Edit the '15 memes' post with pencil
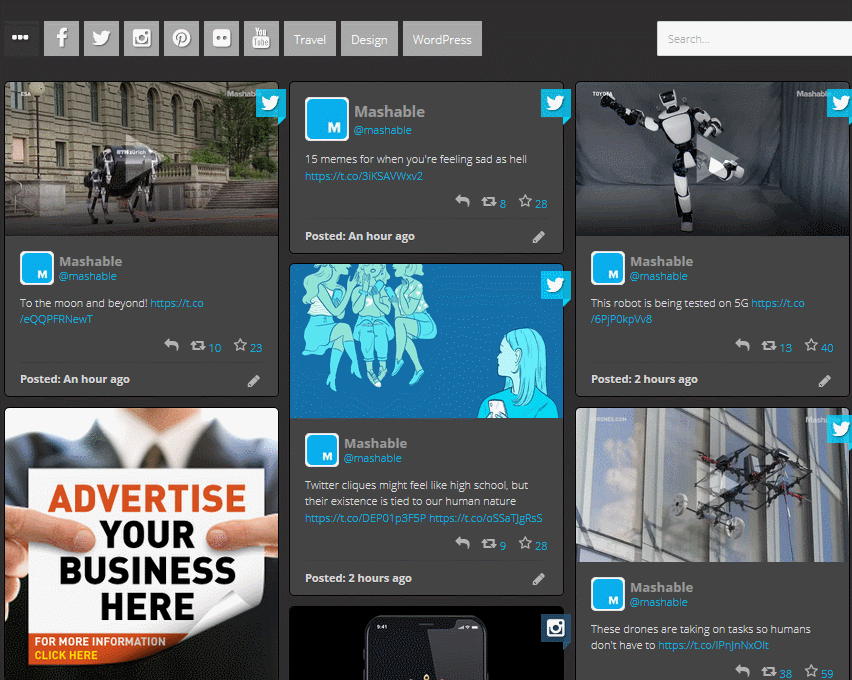Viewport: 852px width, 680px height. (538, 237)
